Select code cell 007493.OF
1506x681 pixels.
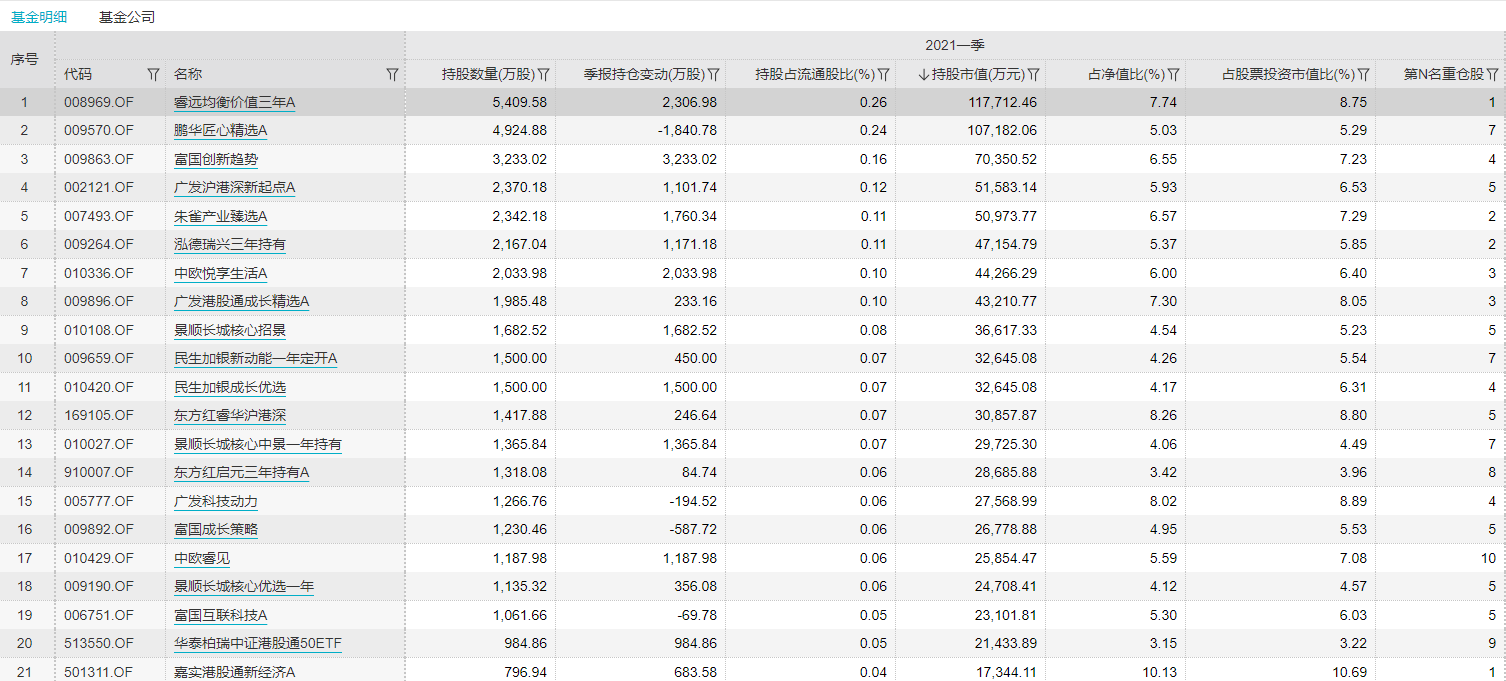99,216
